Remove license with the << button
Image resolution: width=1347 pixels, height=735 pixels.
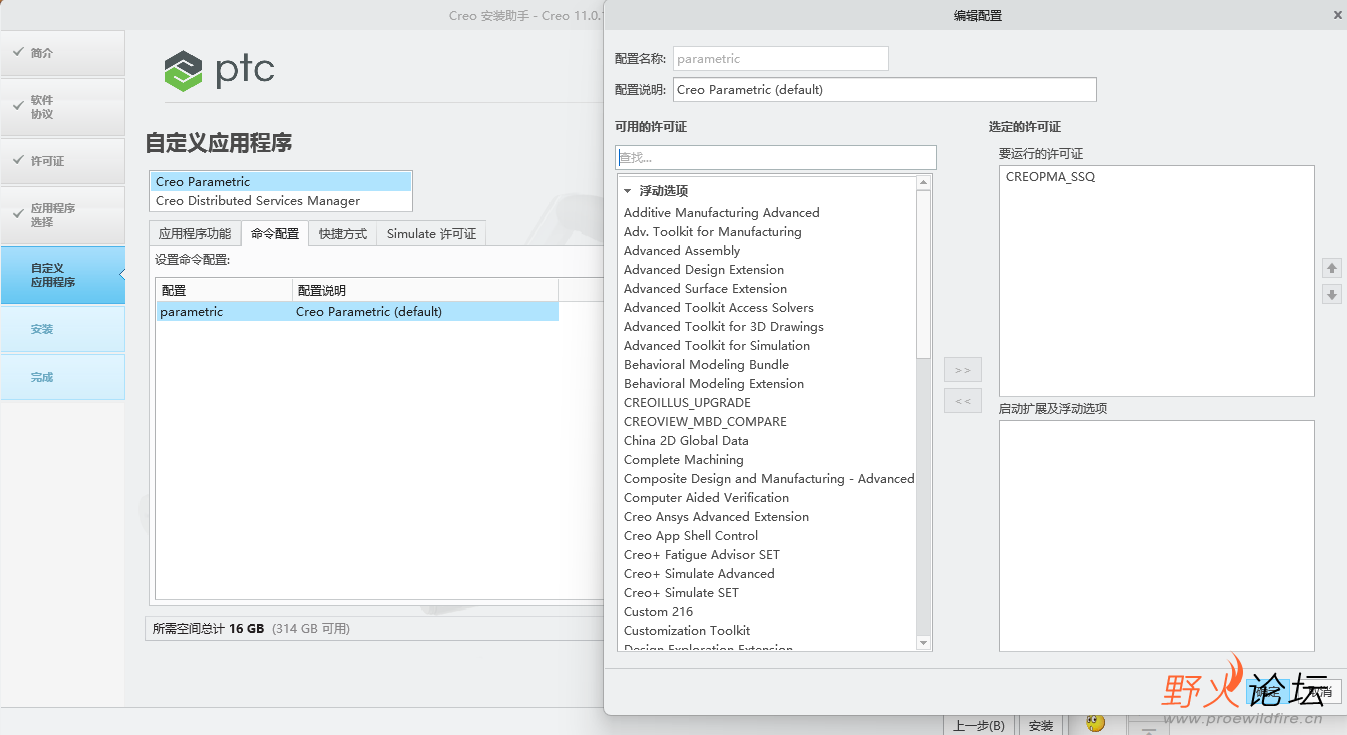(963, 401)
